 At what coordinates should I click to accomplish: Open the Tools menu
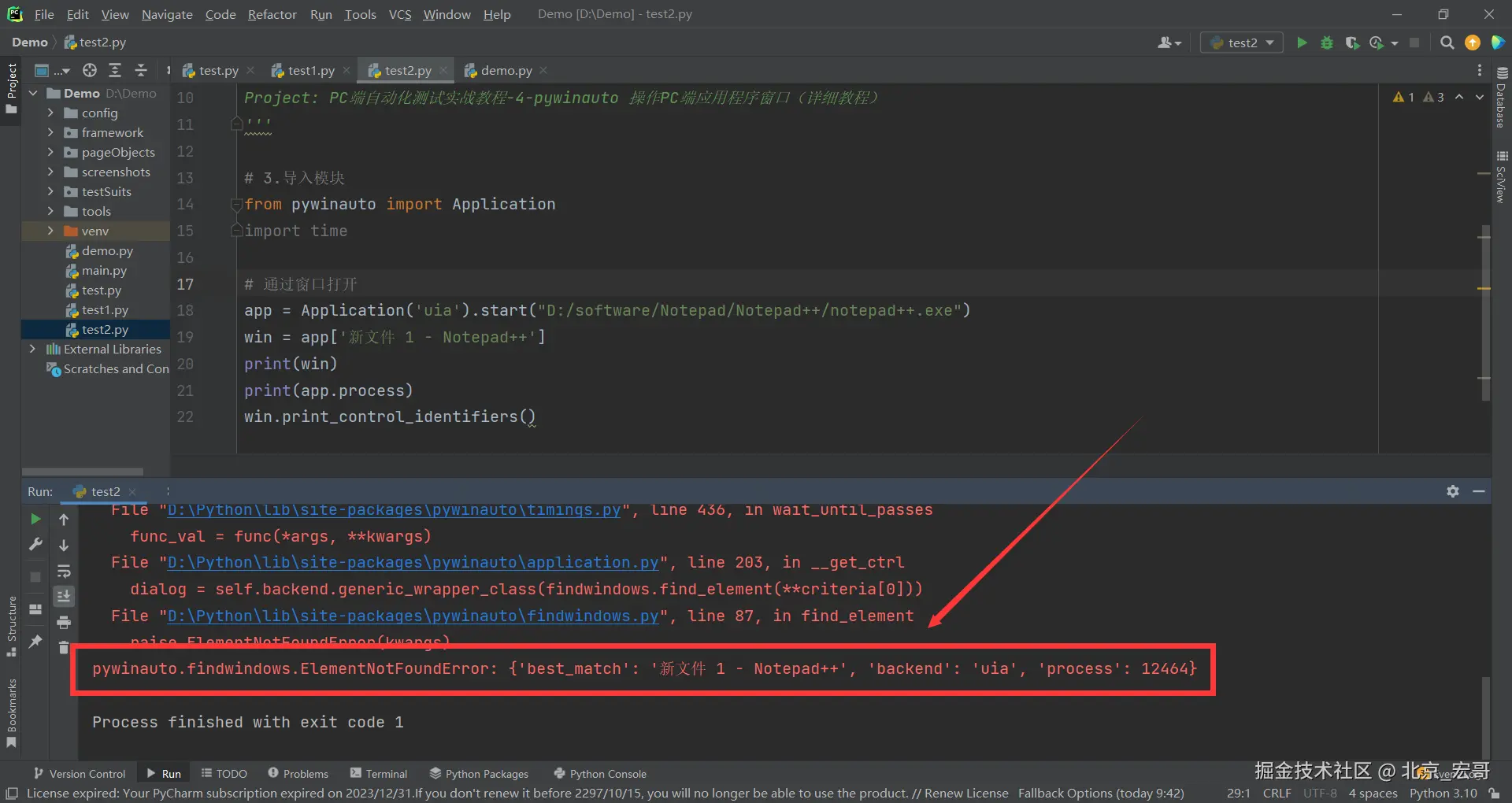click(x=360, y=14)
